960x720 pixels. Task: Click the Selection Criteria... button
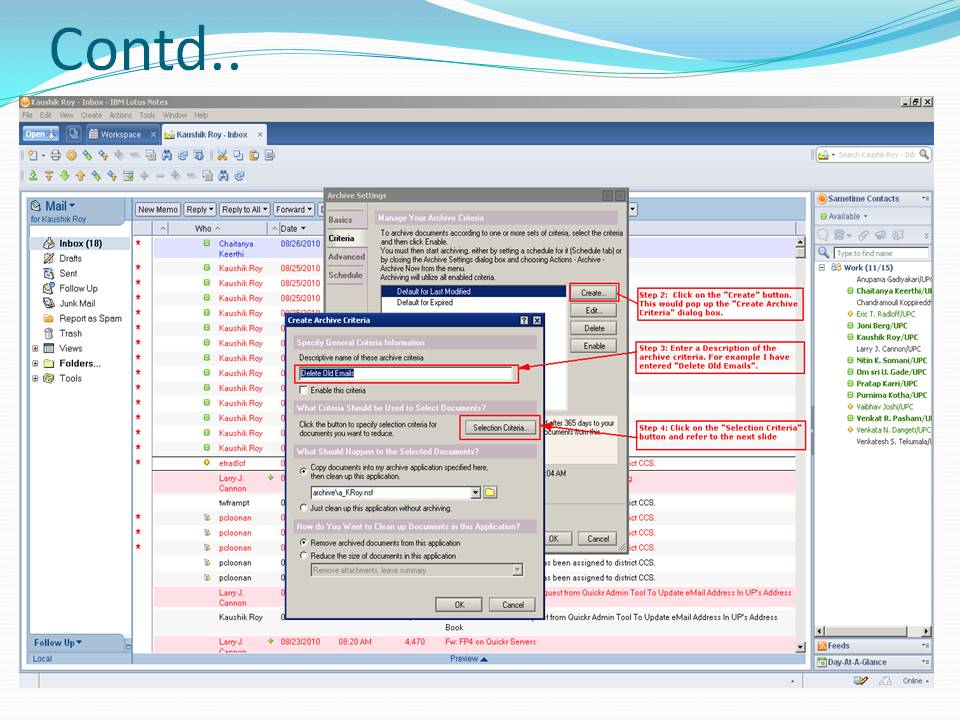tap(500, 428)
